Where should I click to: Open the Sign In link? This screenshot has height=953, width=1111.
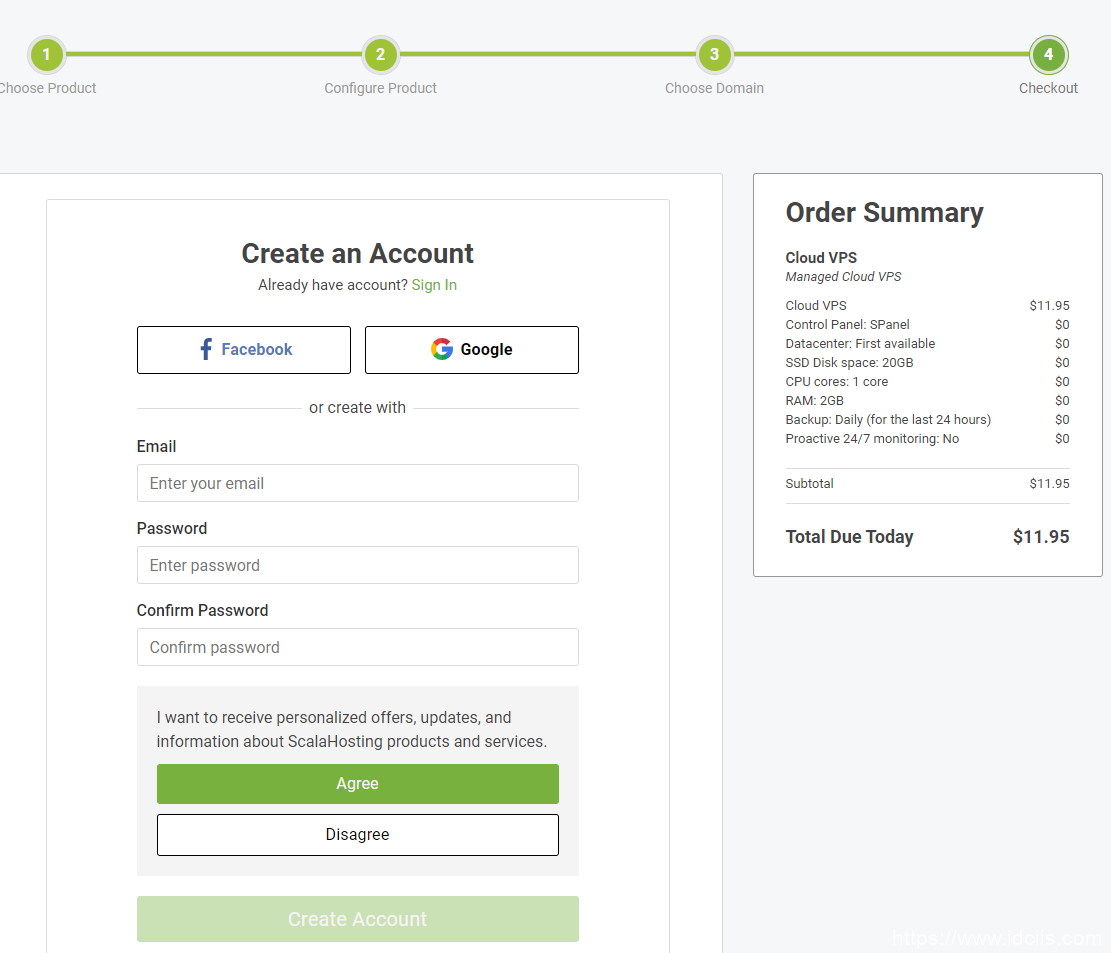coord(434,285)
